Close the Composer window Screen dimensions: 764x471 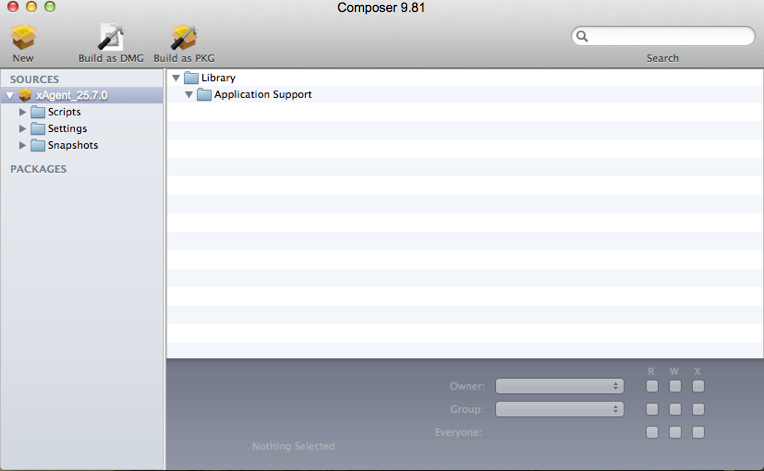[x=13, y=6]
